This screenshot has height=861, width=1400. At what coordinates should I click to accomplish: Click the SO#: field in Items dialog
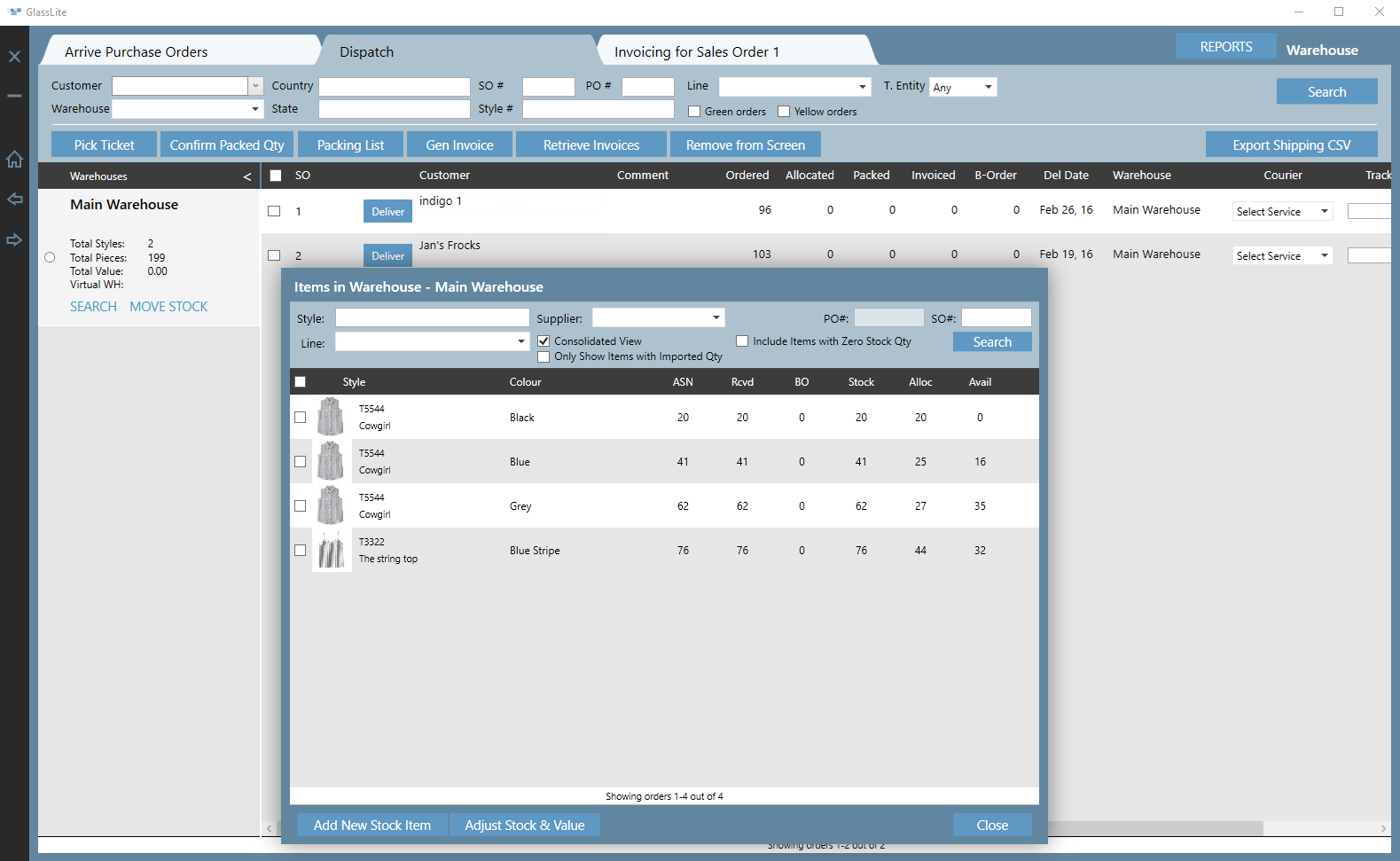pos(997,317)
